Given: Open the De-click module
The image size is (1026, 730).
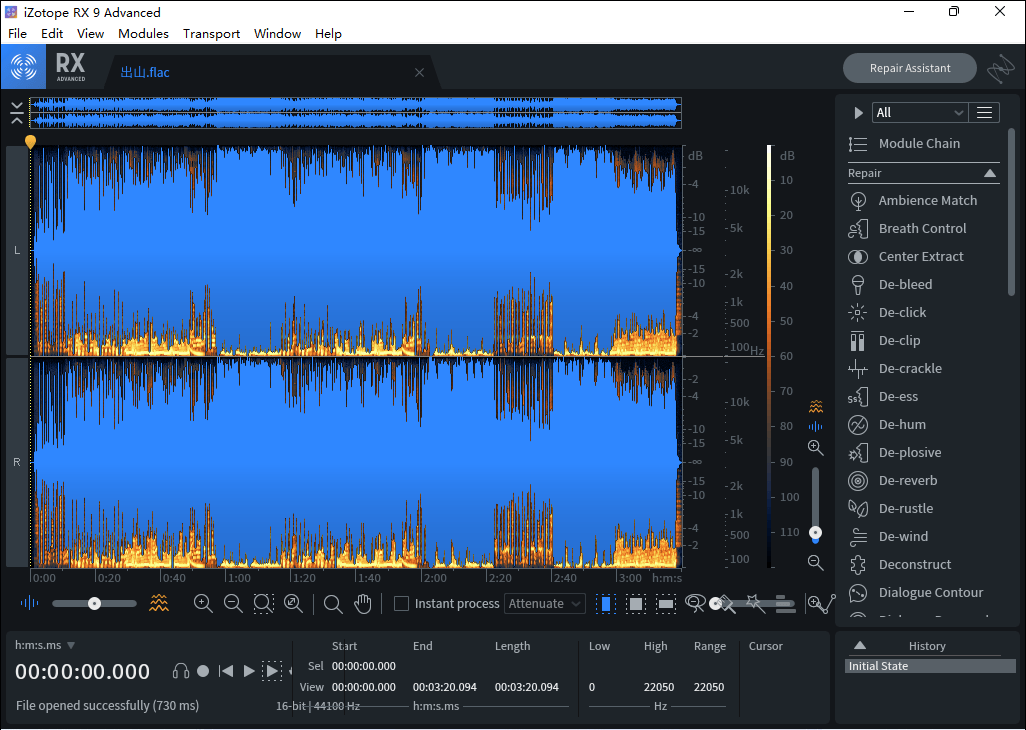Looking at the screenshot, I should click(902, 312).
